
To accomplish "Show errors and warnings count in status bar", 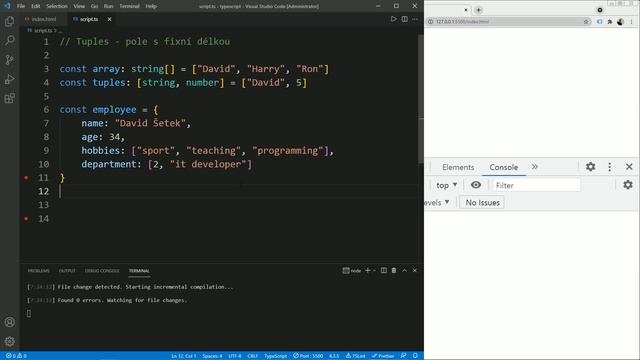I will pos(16,356).
